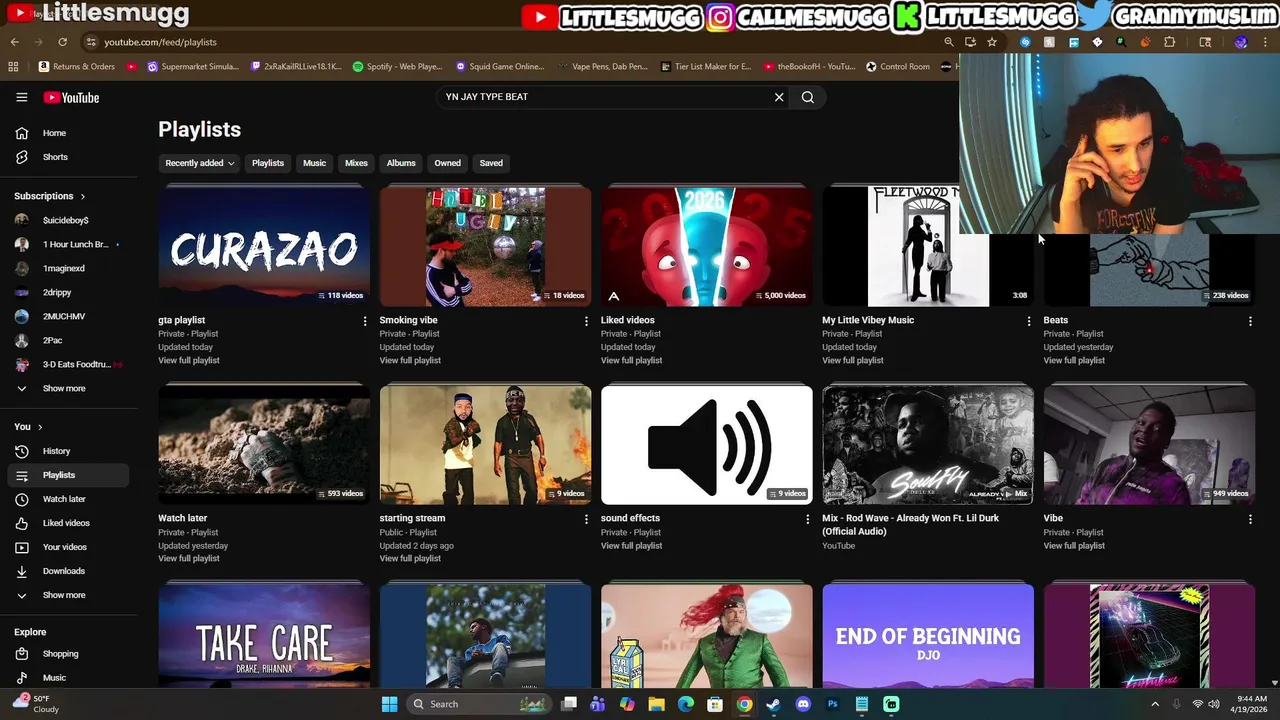Bookmark this page with the star
1280x720 pixels.
click(x=992, y=42)
